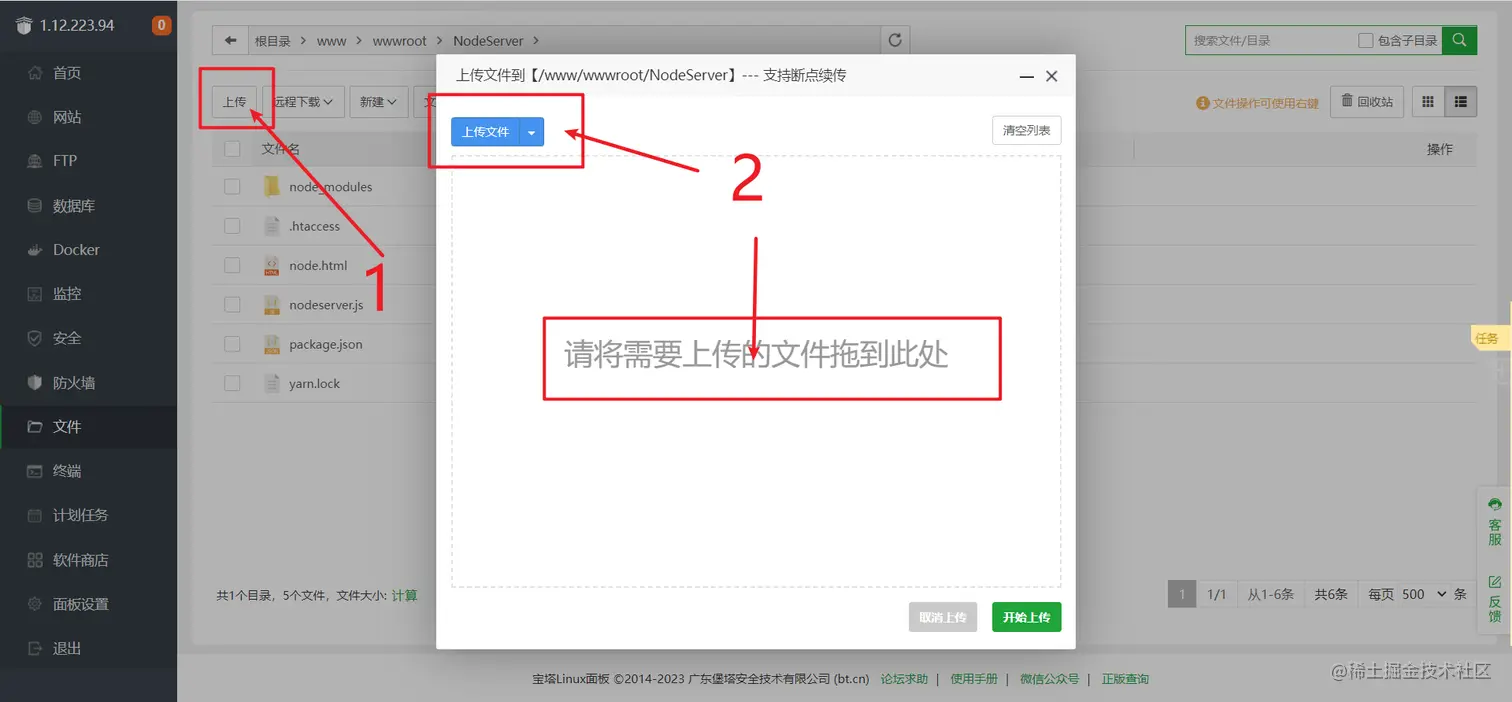Click the yarn.lock file icon

click(271, 383)
